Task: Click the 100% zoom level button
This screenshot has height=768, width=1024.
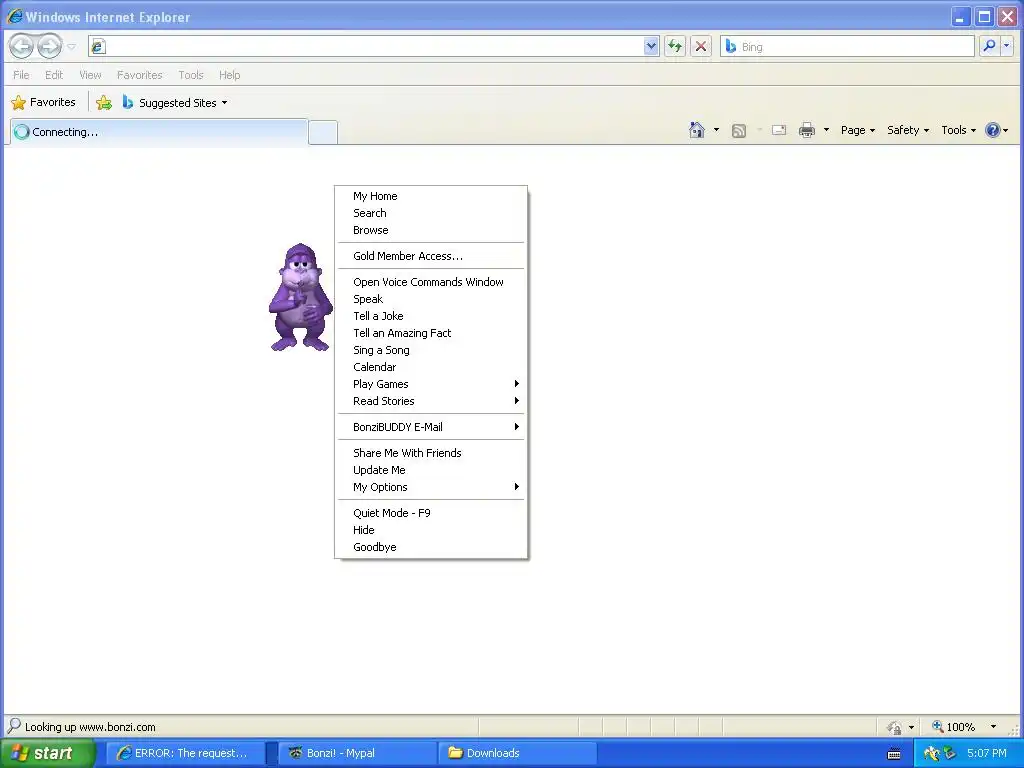Action: click(x=953, y=727)
